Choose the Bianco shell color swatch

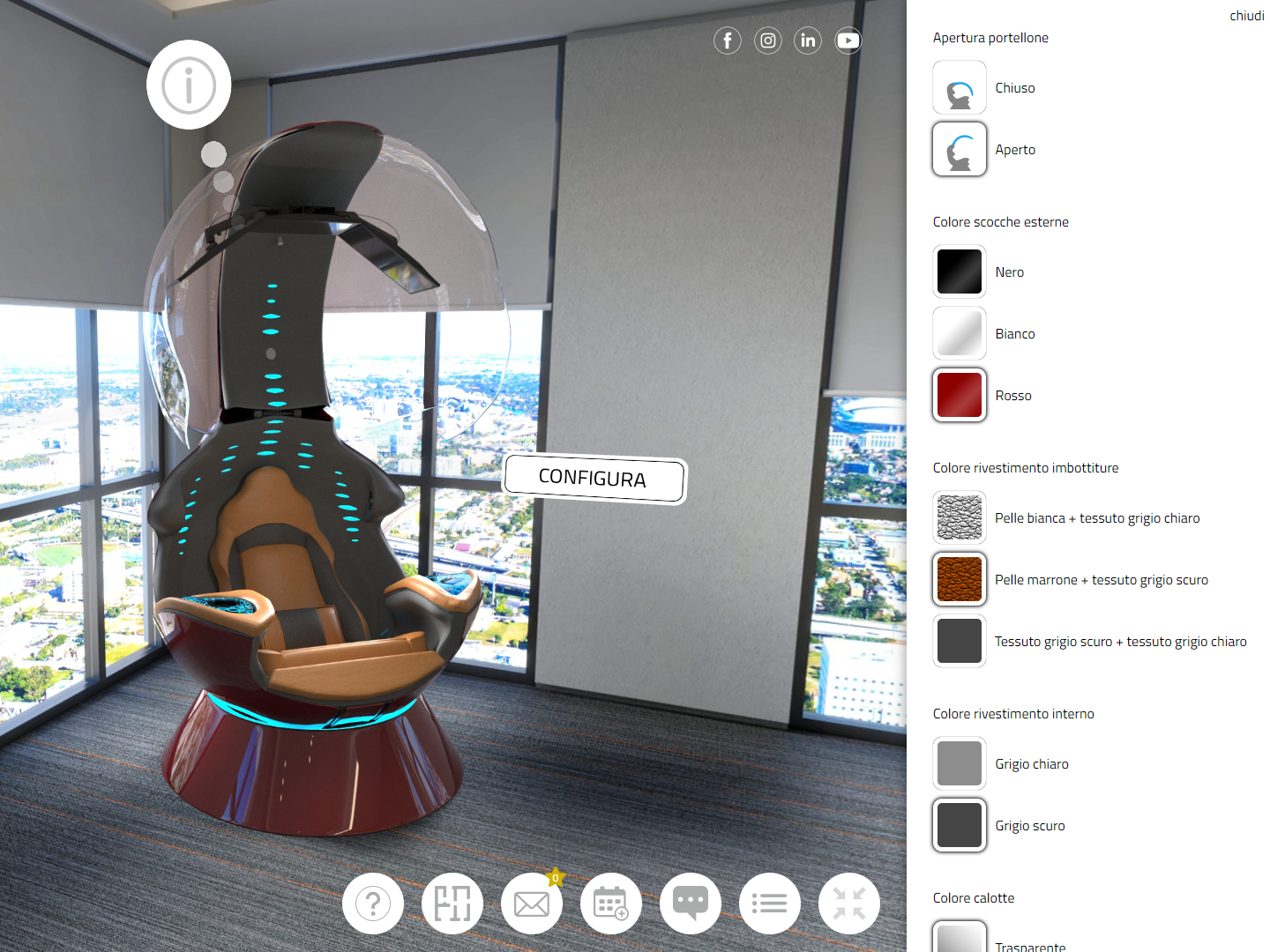pyautogui.click(x=960, y=333)
